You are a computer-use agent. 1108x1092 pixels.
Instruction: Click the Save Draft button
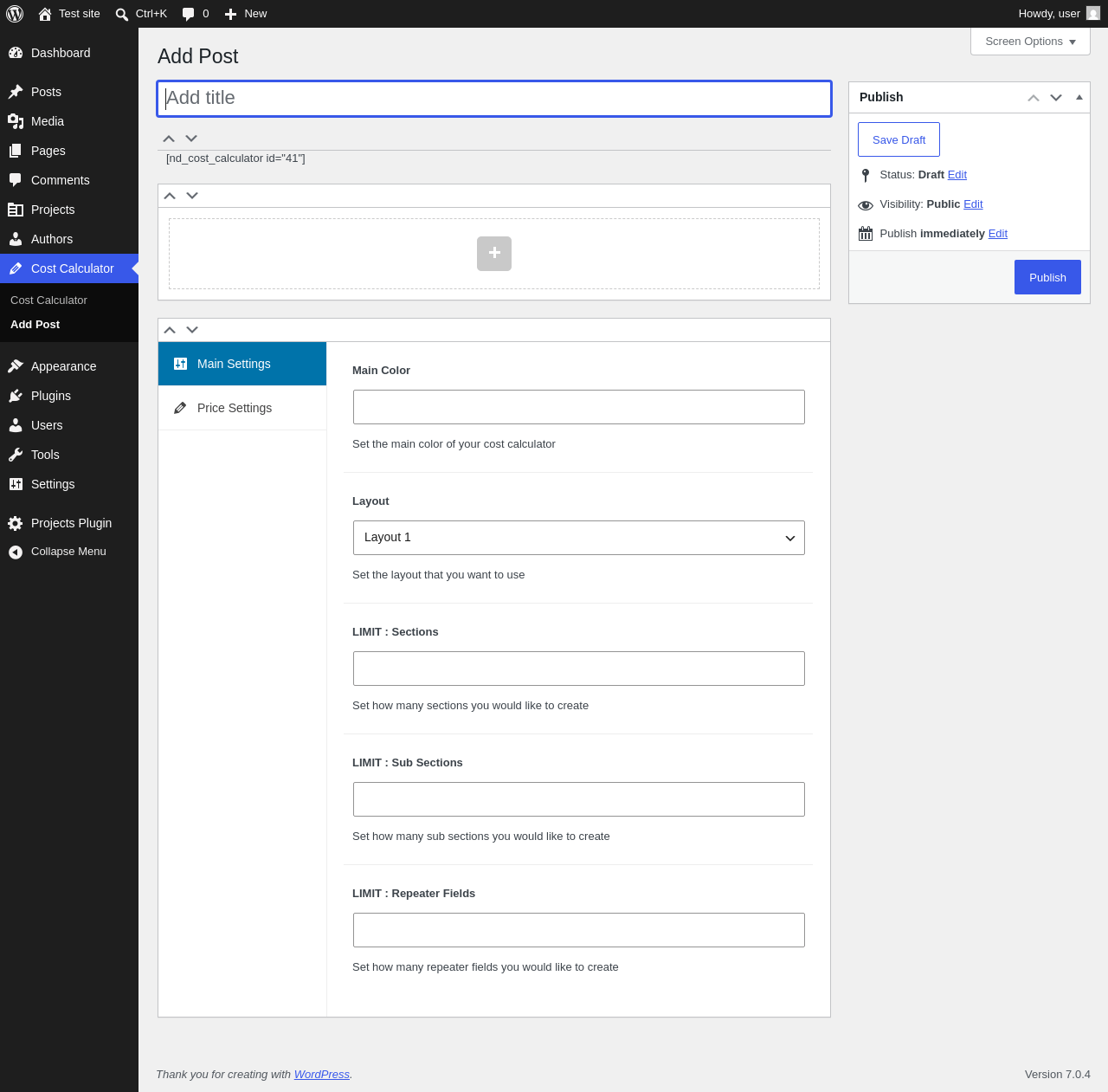coord(899,139)
